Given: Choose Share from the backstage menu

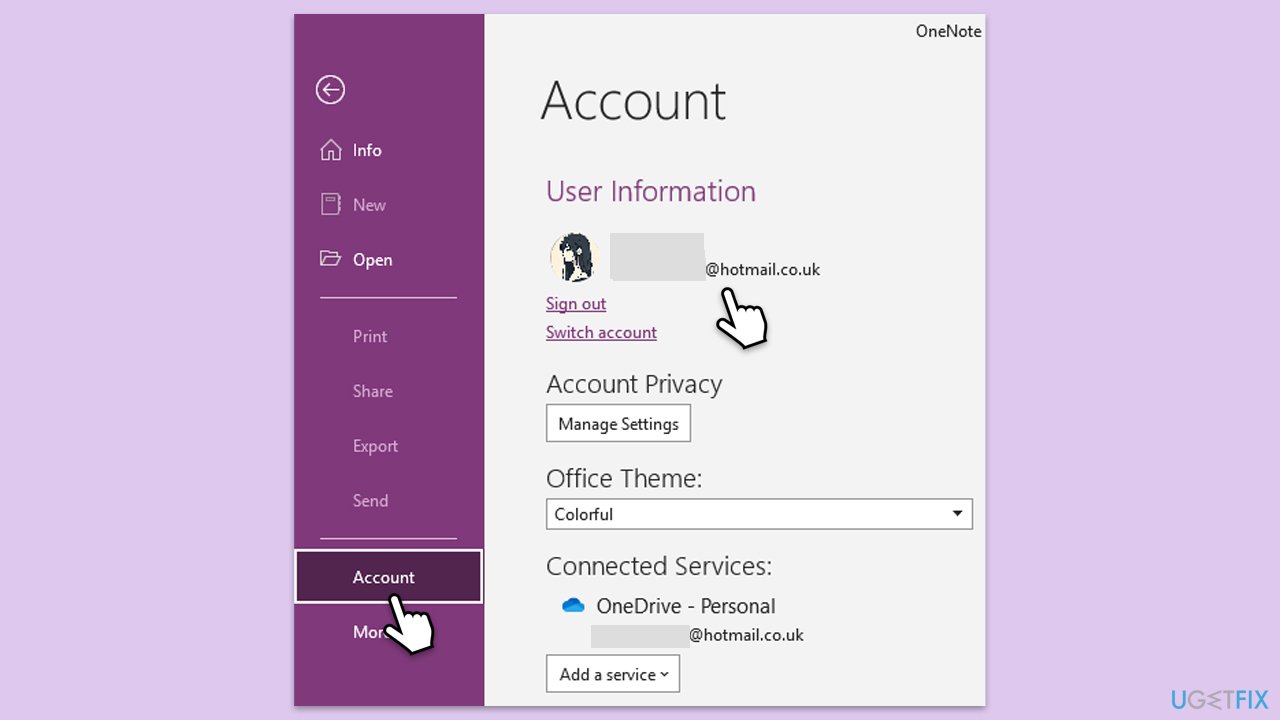Looking at the screenshot, I should (x=372, y=392).
